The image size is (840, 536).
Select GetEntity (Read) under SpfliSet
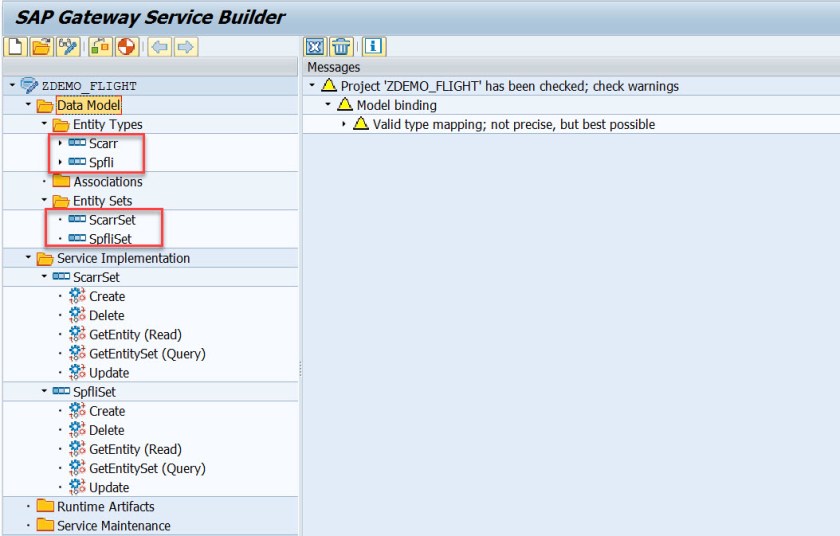[136, 449]
